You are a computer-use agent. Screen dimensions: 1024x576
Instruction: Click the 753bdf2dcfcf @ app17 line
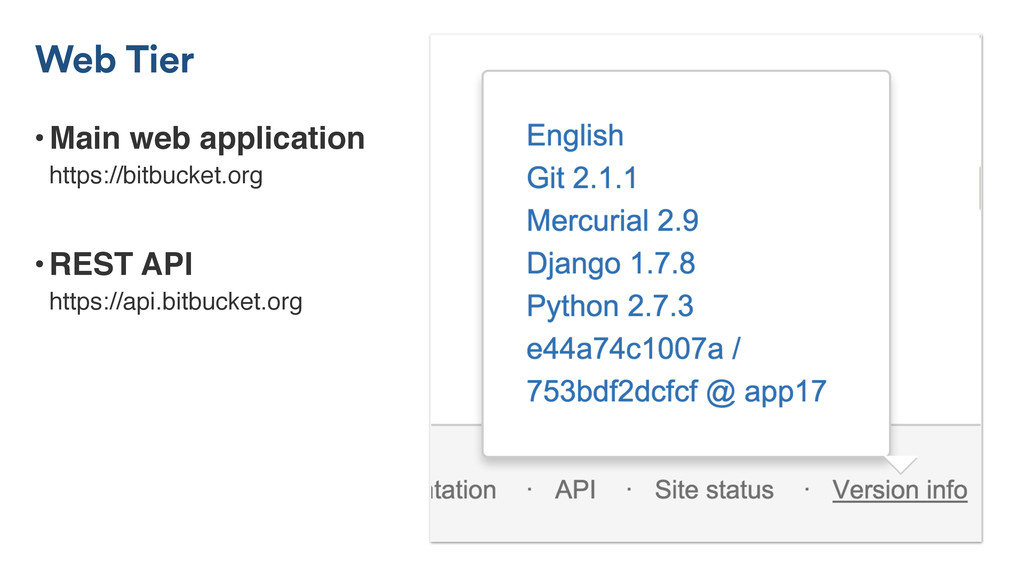(x=676, y=391)
